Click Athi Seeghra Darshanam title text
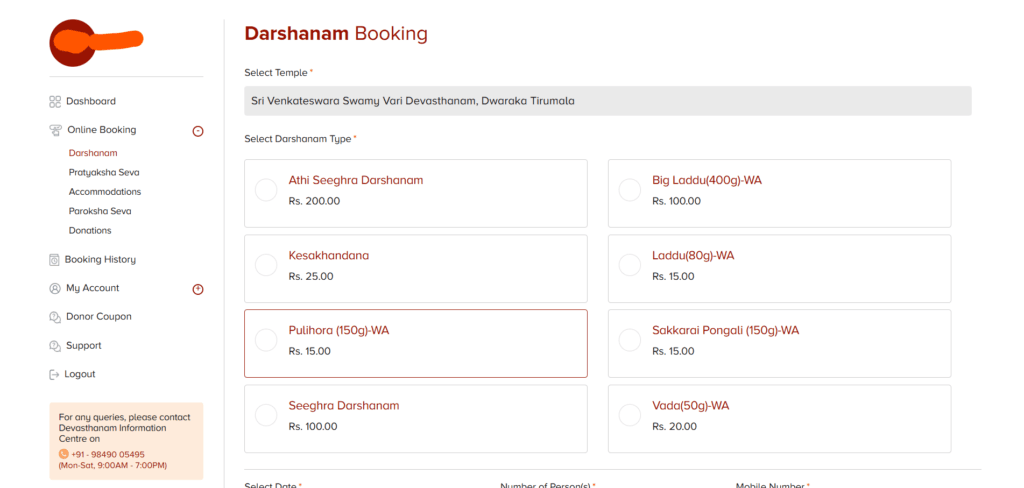The width and height of the screenshot is (1024, 488). click(x=356, y=180)
